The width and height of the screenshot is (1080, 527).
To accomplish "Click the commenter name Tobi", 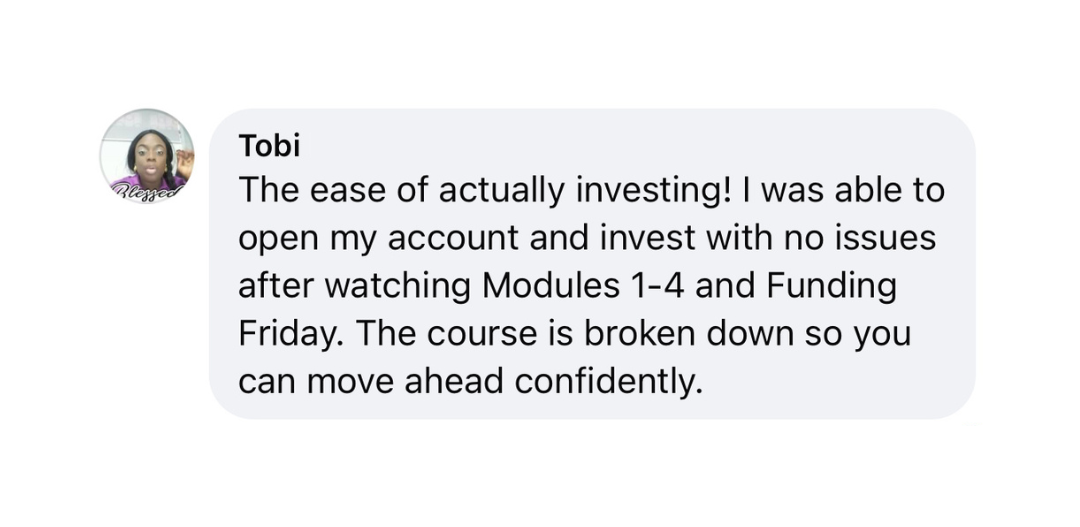I will (269, 145).
